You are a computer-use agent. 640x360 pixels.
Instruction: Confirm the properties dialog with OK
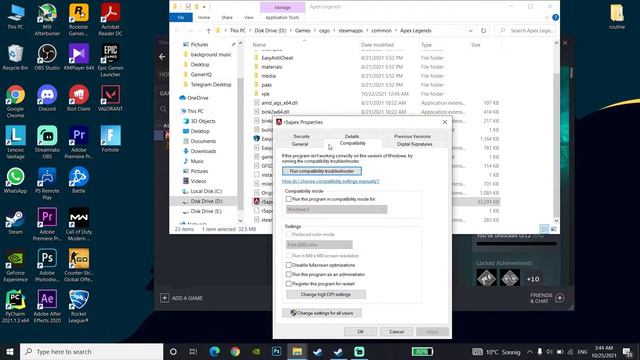click(x=360, y=332)
